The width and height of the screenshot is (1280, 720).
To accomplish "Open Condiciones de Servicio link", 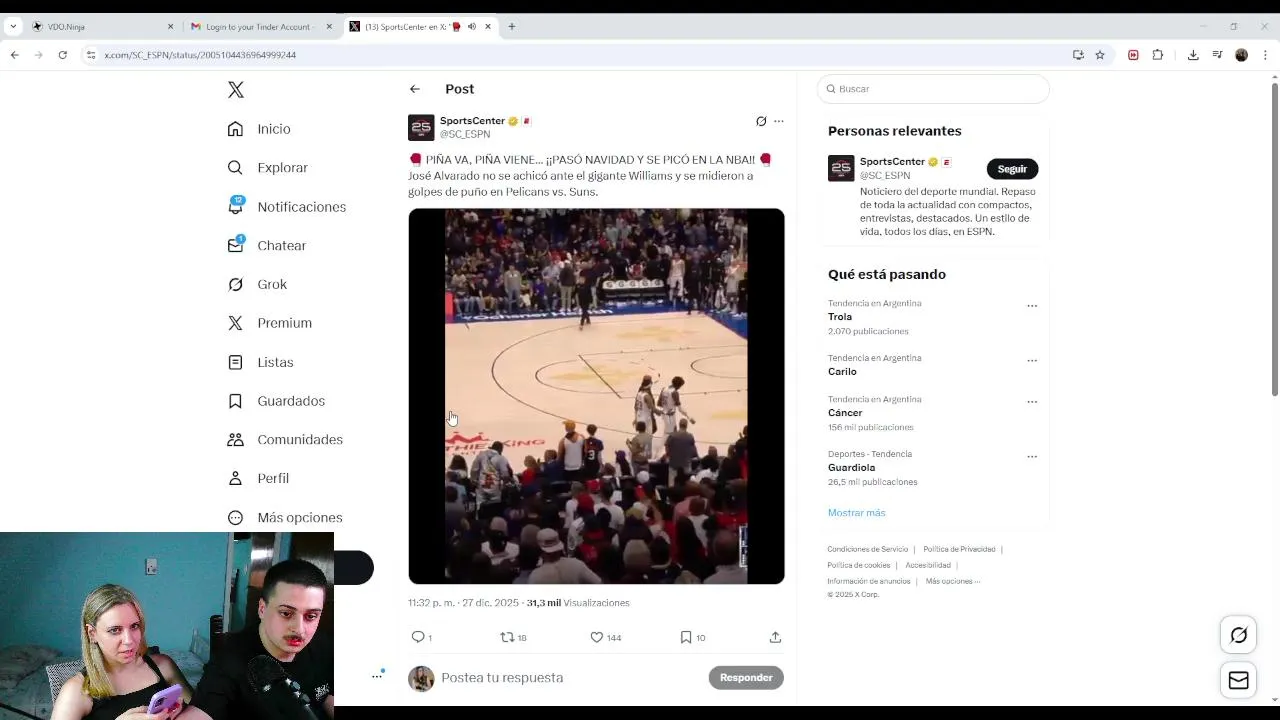I will 867,549.
